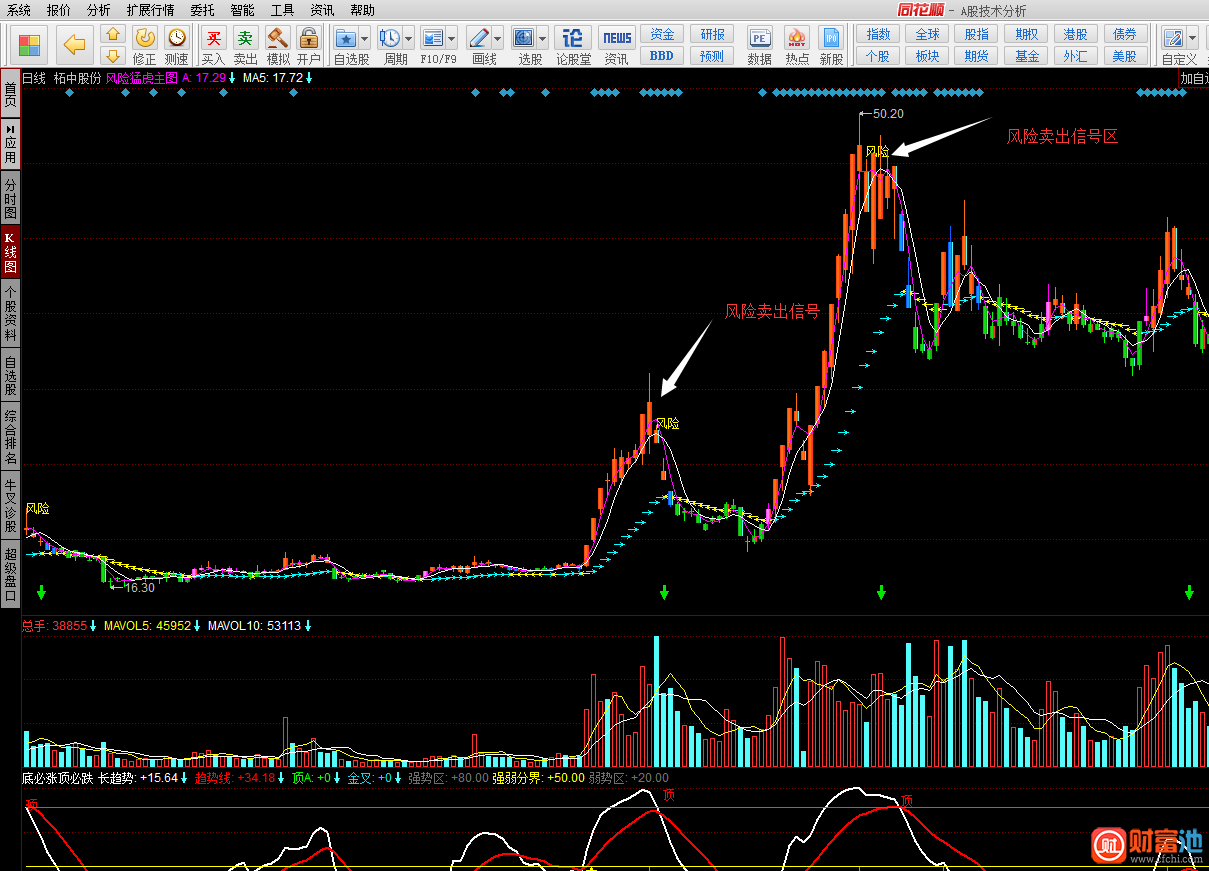Click the 外汇 button
Image resolution: width=1209 pixels, height=871 pixels.
[x=1076, y=56]
